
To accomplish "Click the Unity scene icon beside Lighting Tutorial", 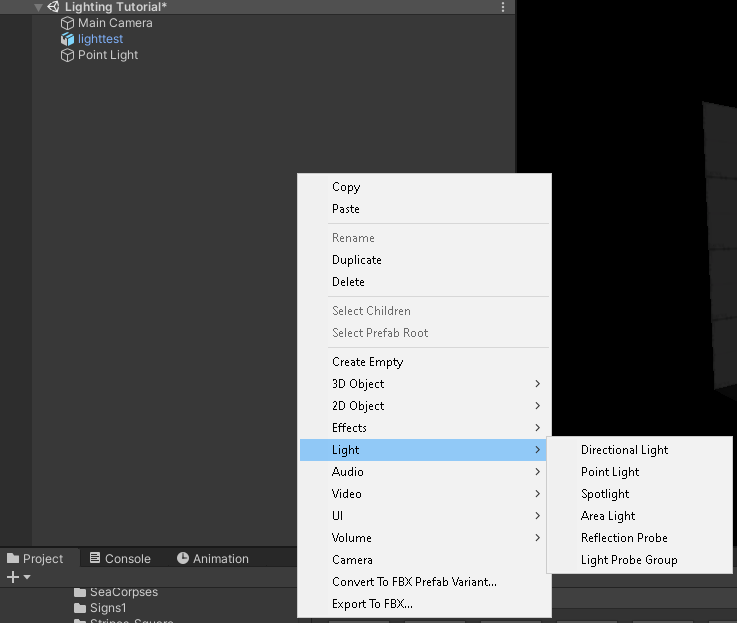I will (x=53, y=7).
